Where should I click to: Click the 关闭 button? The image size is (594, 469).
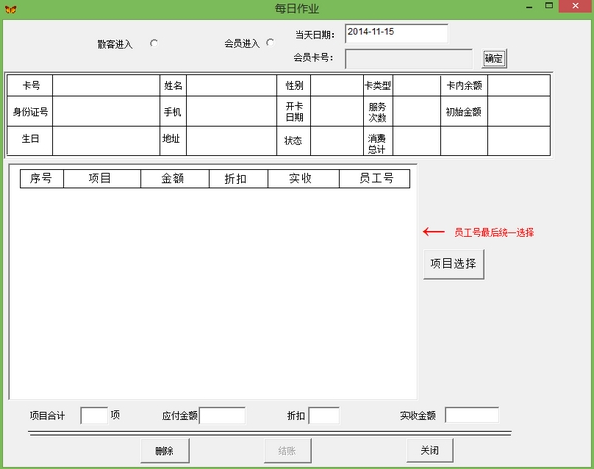coord(430,450)
